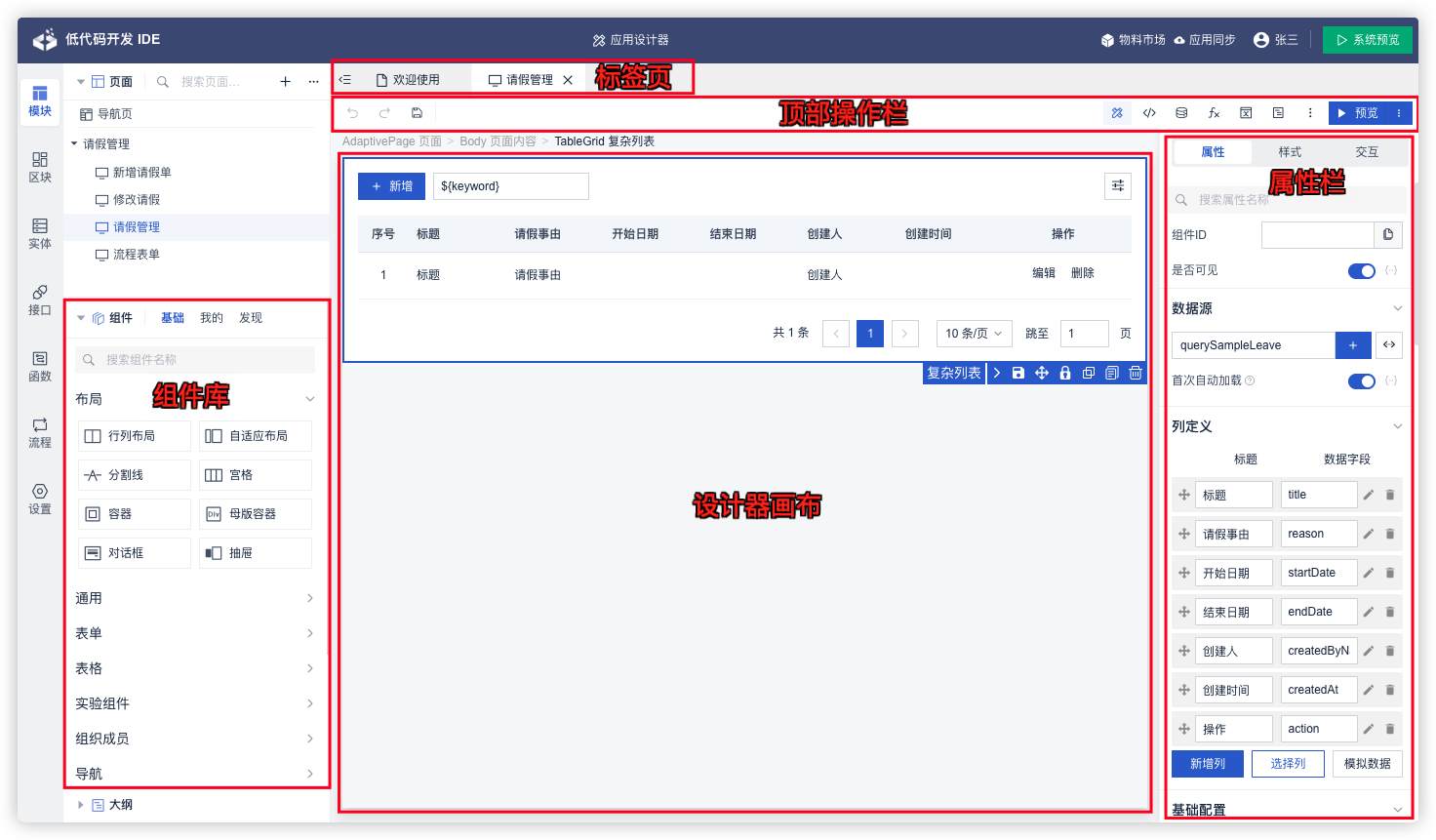Click the 新增 button on the table

390,185
